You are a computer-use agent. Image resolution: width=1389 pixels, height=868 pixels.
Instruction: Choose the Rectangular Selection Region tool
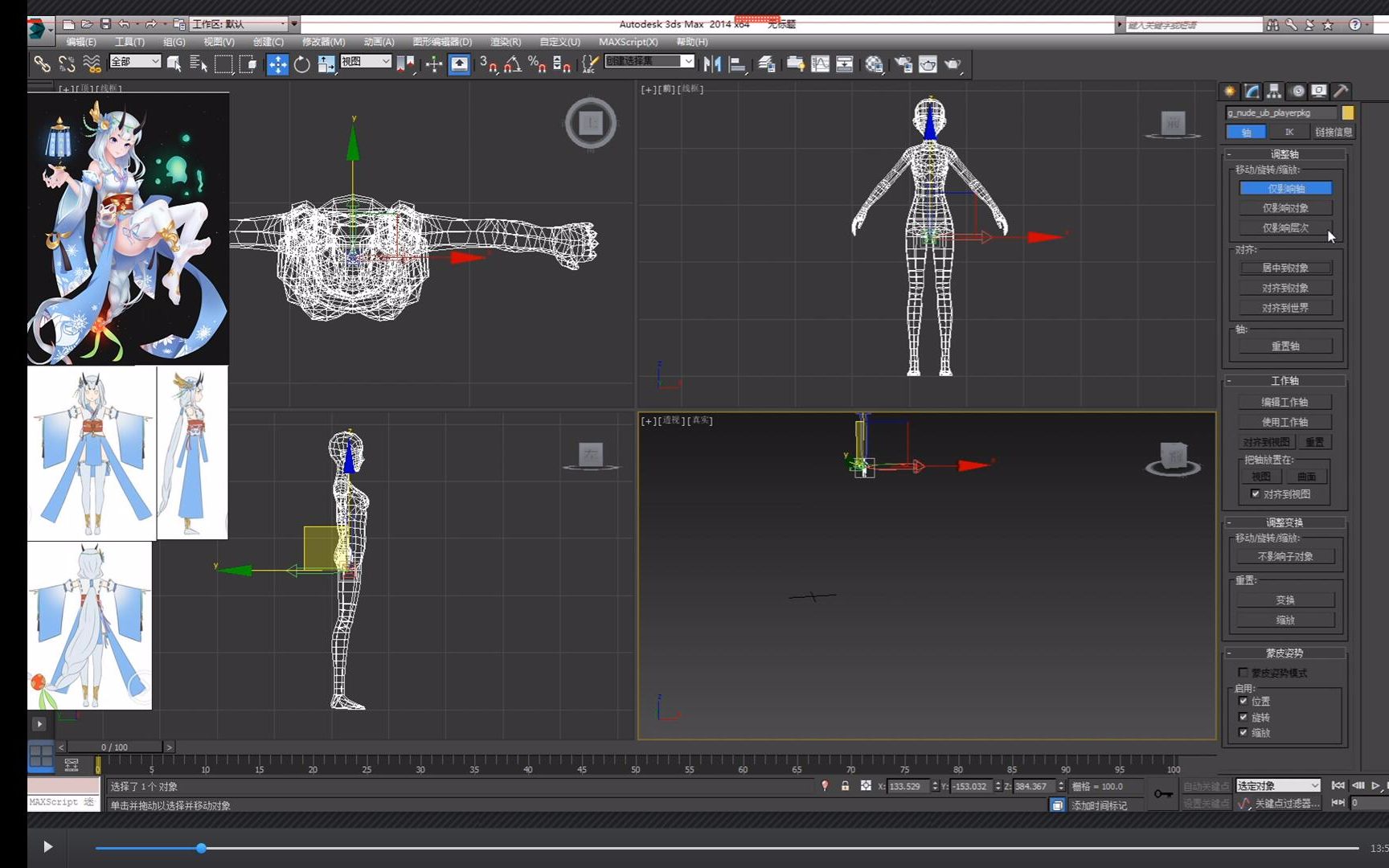[223, 64]
